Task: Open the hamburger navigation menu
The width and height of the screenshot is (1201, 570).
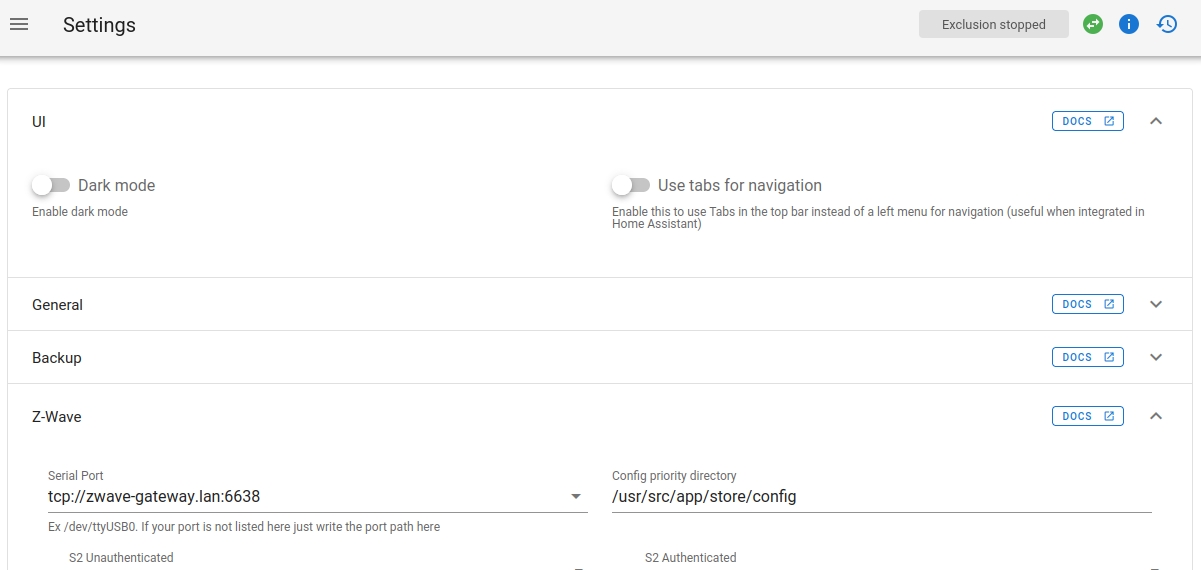Action: (19, 24)
